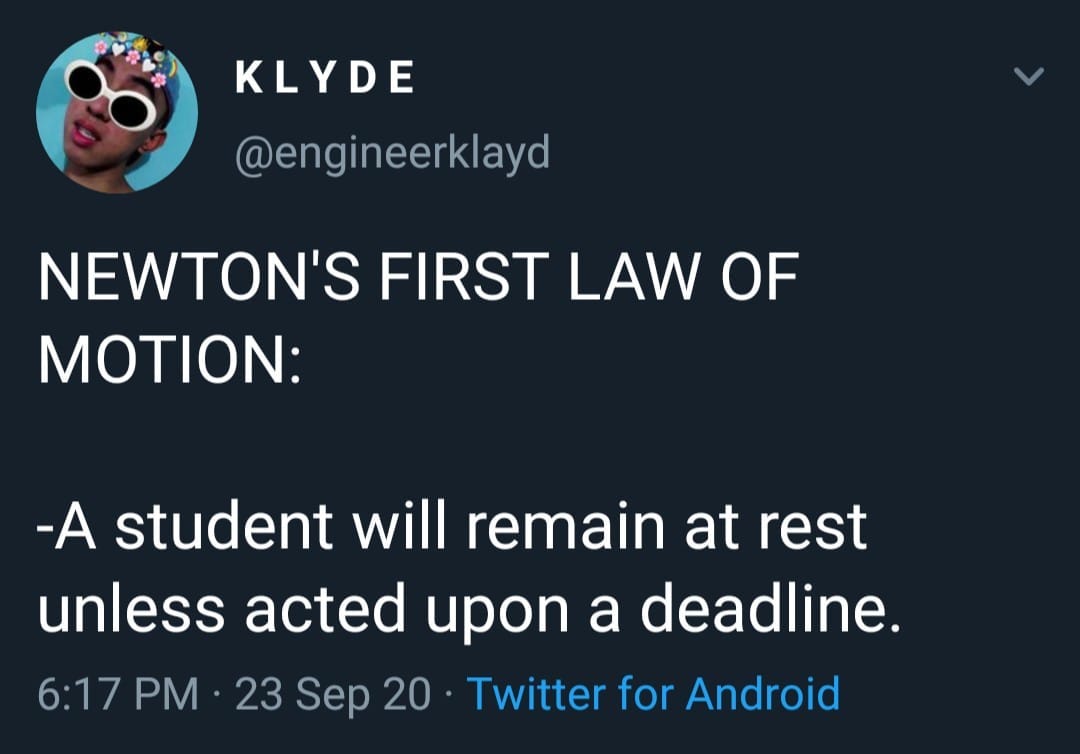Click the word will in the tweet
1080x754 pixels.
pyautogui.click(x=399, y=527)
